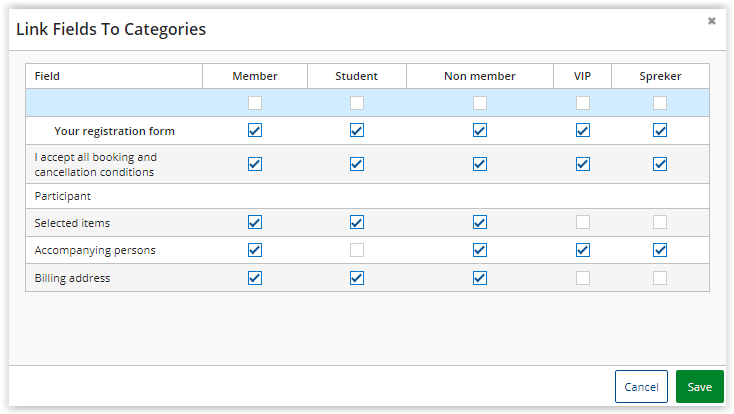
Task: Toggle the select-all checkbox in Non member column
Action: pos(480,103)
